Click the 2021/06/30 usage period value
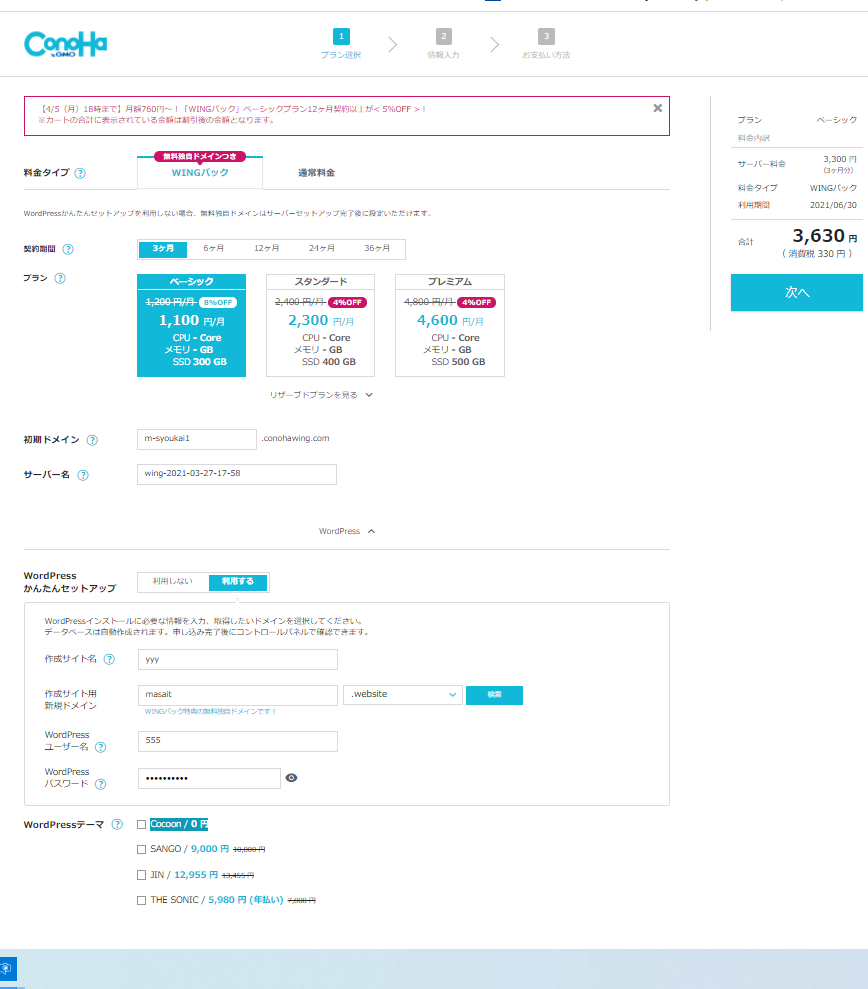This screenshot has width=868, height=989. pyautogui.click(x=833, y=205)
